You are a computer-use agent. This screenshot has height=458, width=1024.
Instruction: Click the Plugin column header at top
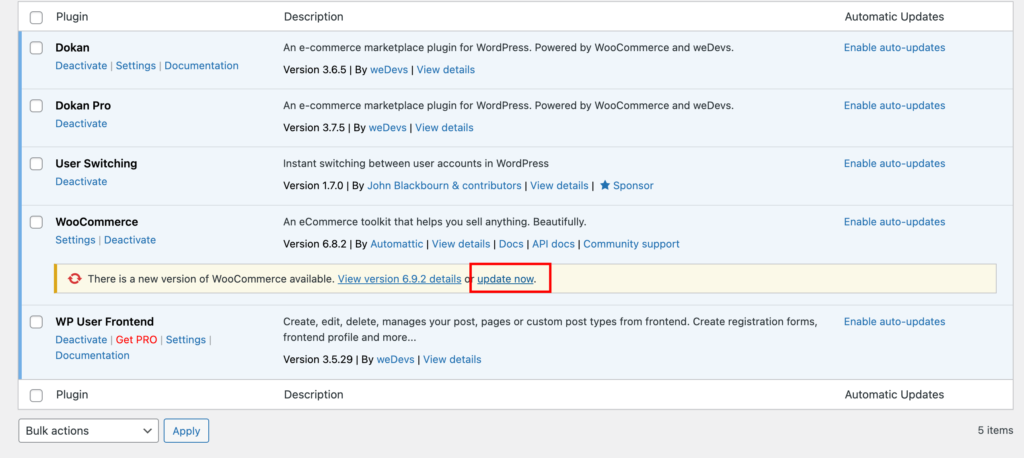(72, 17)
